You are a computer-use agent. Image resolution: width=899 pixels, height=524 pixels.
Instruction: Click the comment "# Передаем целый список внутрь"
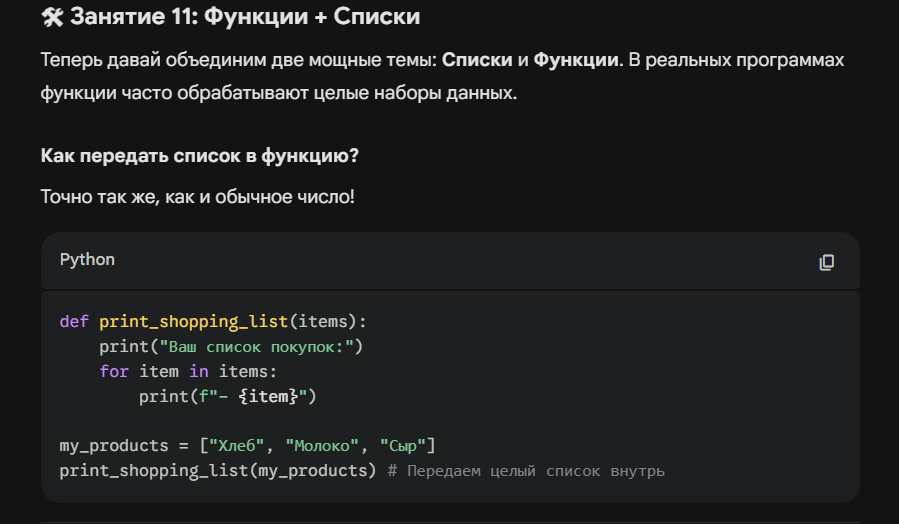pos(524,470)
